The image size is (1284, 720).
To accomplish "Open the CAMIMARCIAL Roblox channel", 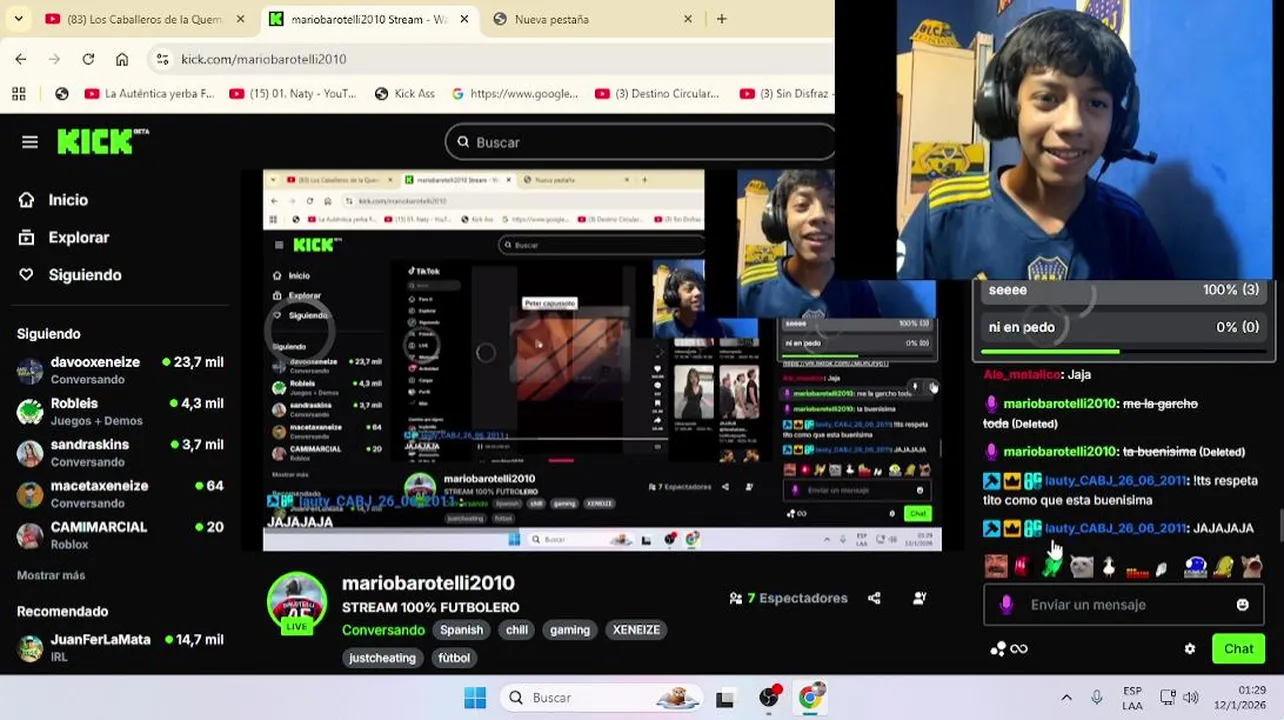I will [120, 534].
